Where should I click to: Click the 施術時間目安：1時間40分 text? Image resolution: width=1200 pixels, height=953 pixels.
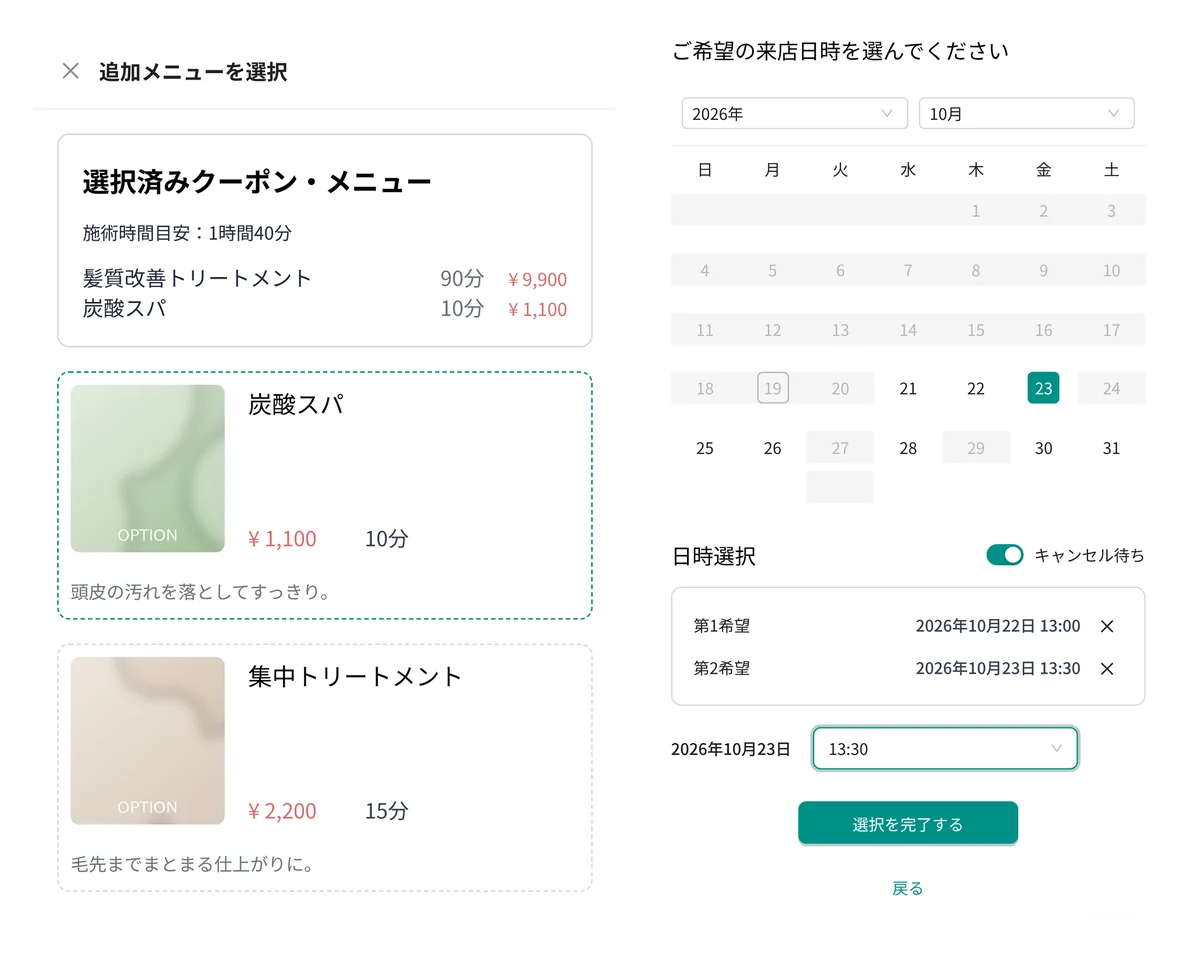coord(187,233)
